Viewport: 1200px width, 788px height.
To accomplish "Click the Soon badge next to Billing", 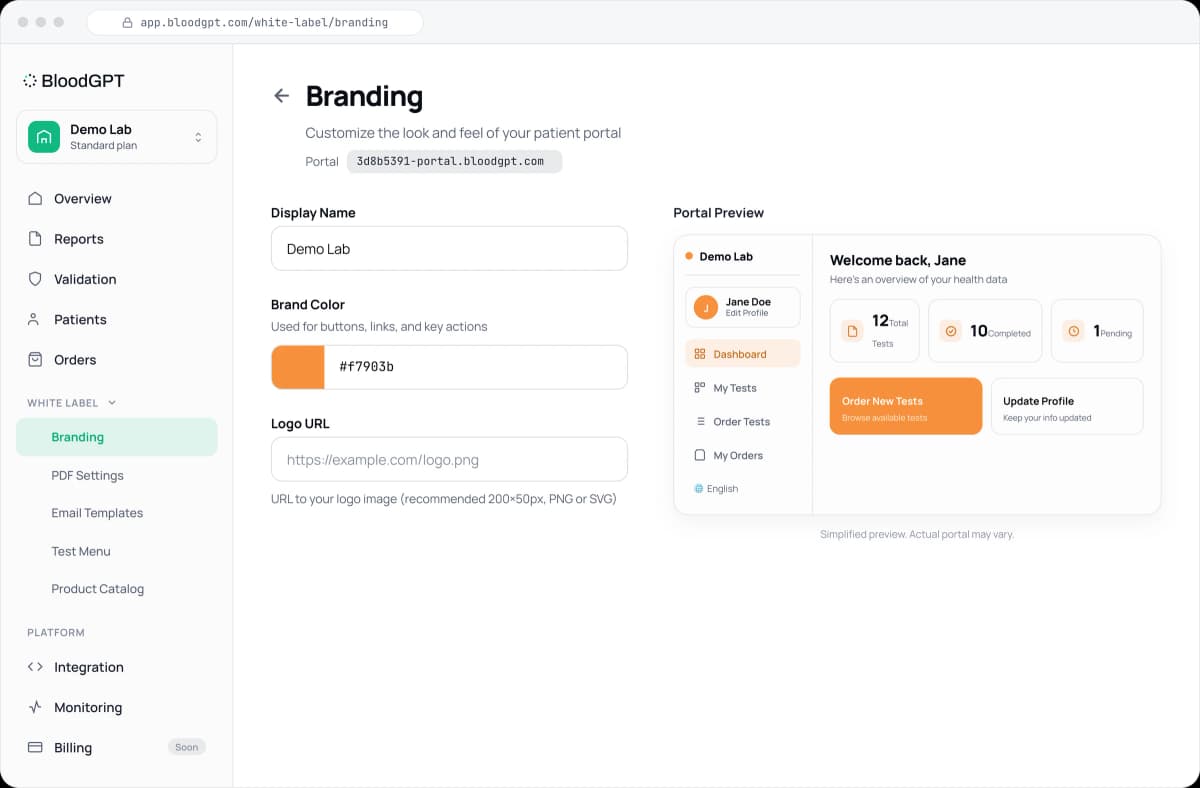I will click(187, 747).
